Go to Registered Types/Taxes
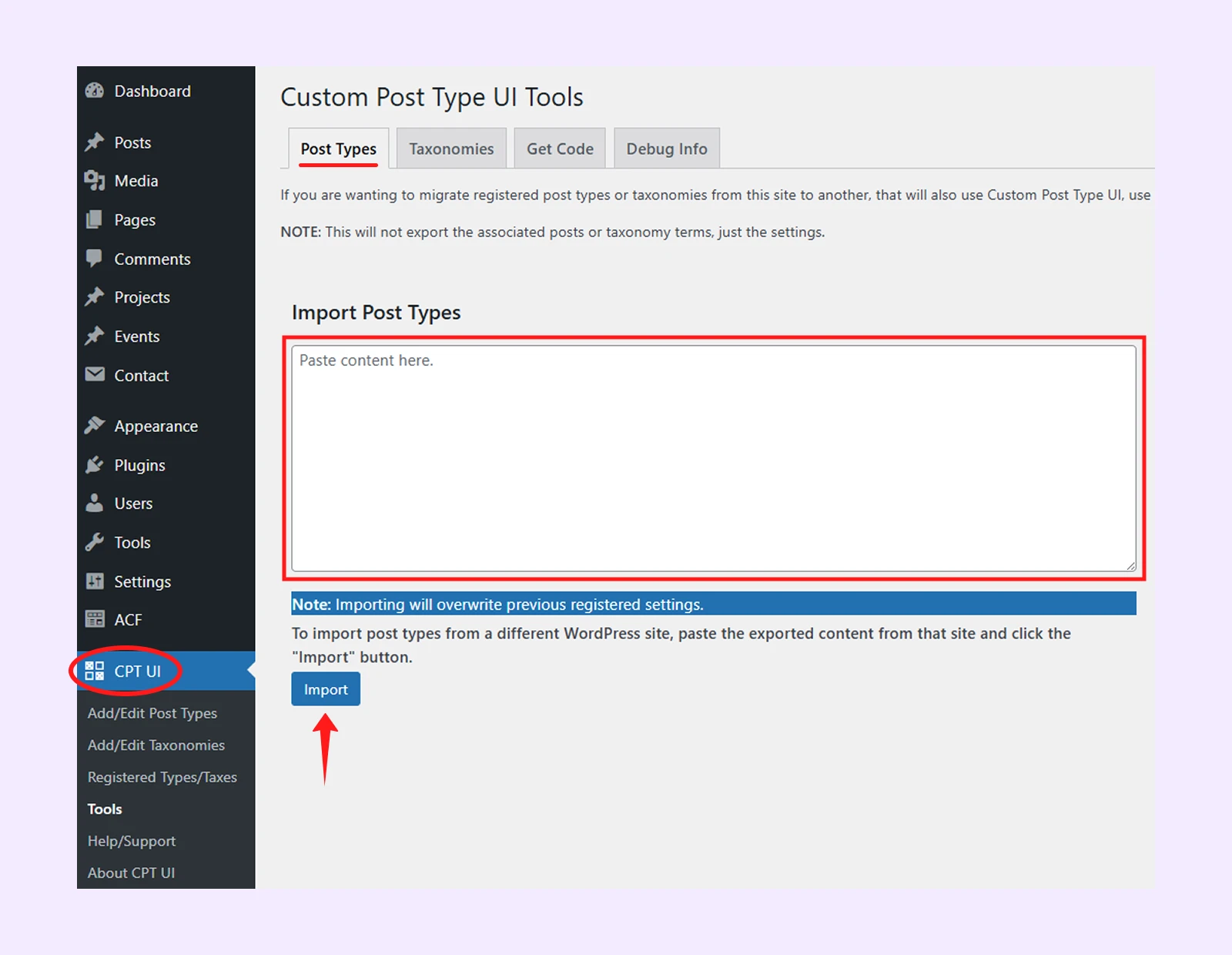1232x955 pixels. (162, 777)
